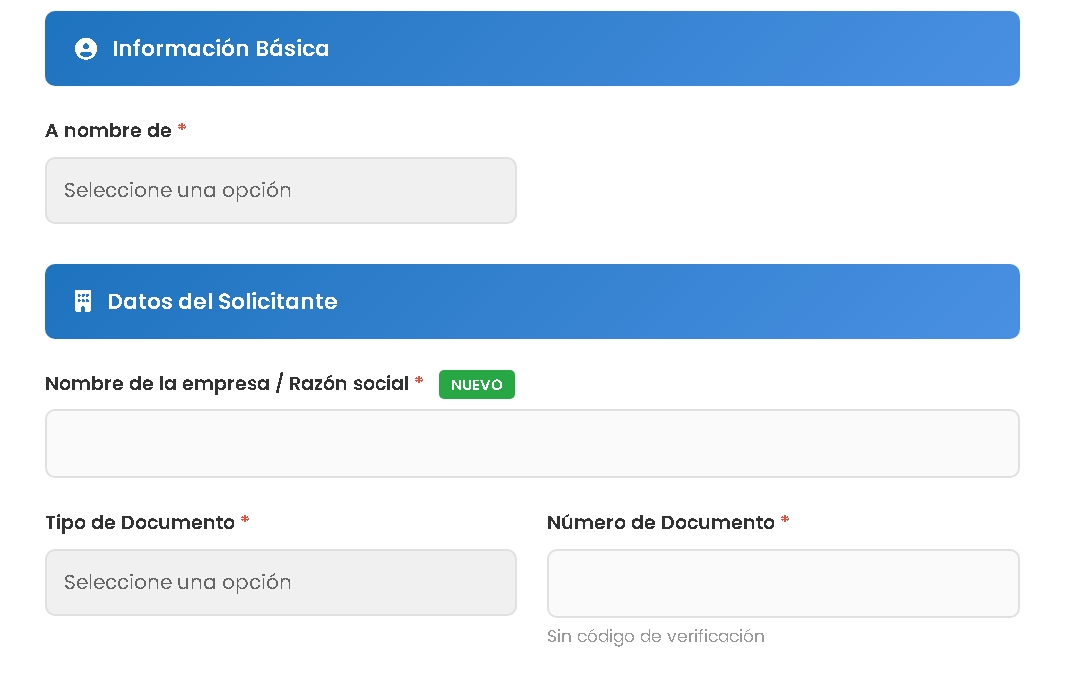Click the 'Sin código de verificación' helper text
Screen dimensions: 1068x682
[x=655, y=636]
